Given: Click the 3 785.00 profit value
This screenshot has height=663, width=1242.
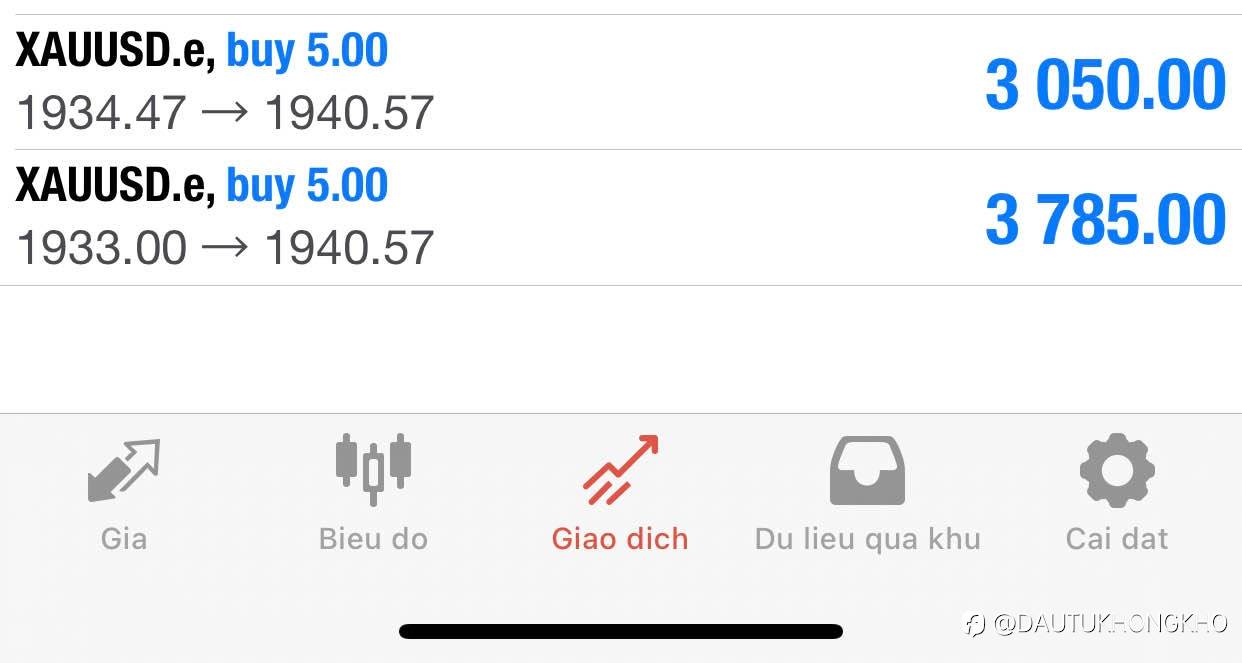Looking at the screenshot, I should (x=1105, y=220).
